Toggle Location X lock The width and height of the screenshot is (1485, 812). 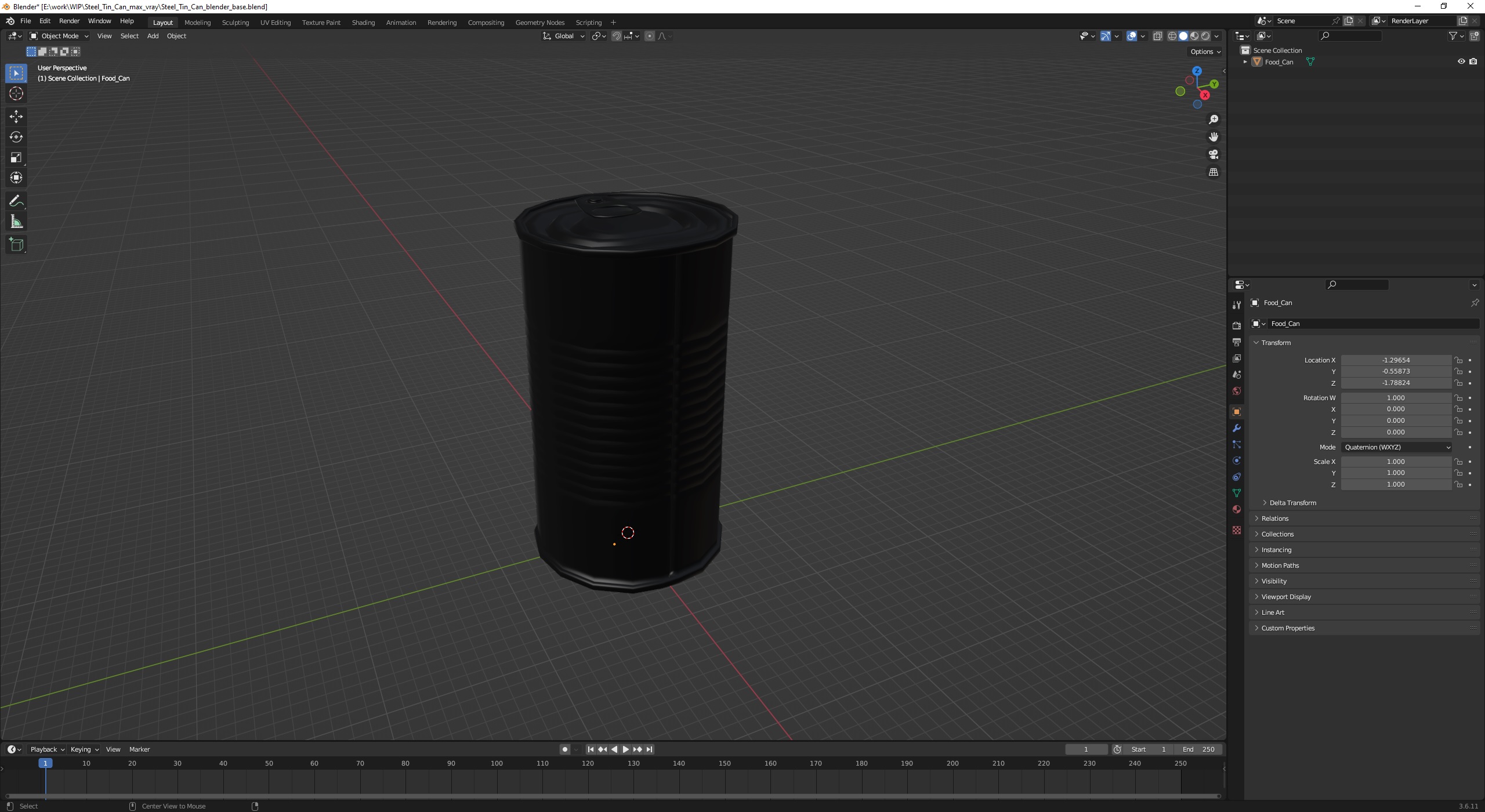pos(1458,360)
